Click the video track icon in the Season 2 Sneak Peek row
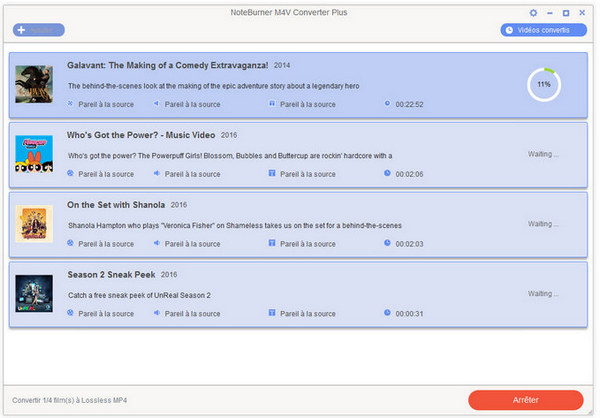 click(x=70, y=313)
